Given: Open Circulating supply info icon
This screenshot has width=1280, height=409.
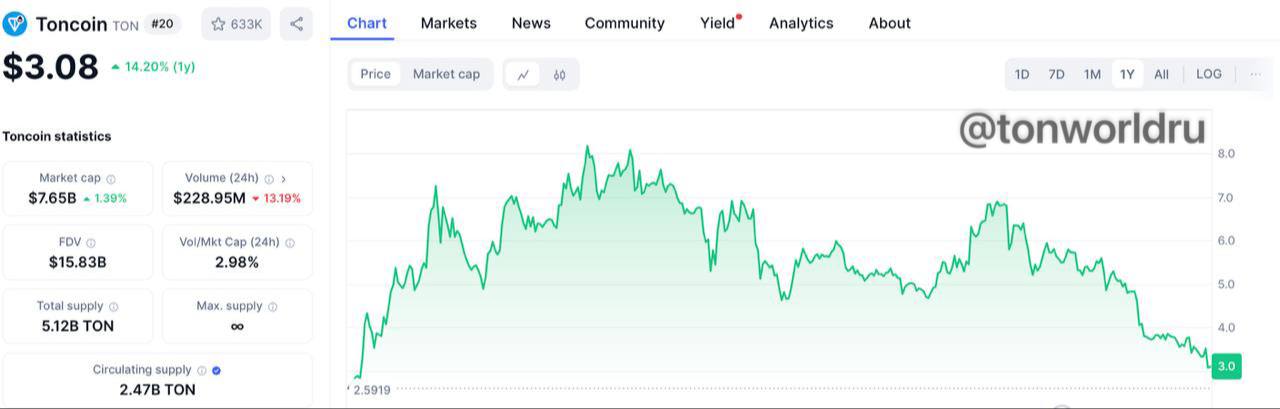Looking at the screenshot, I should point(202,370).
